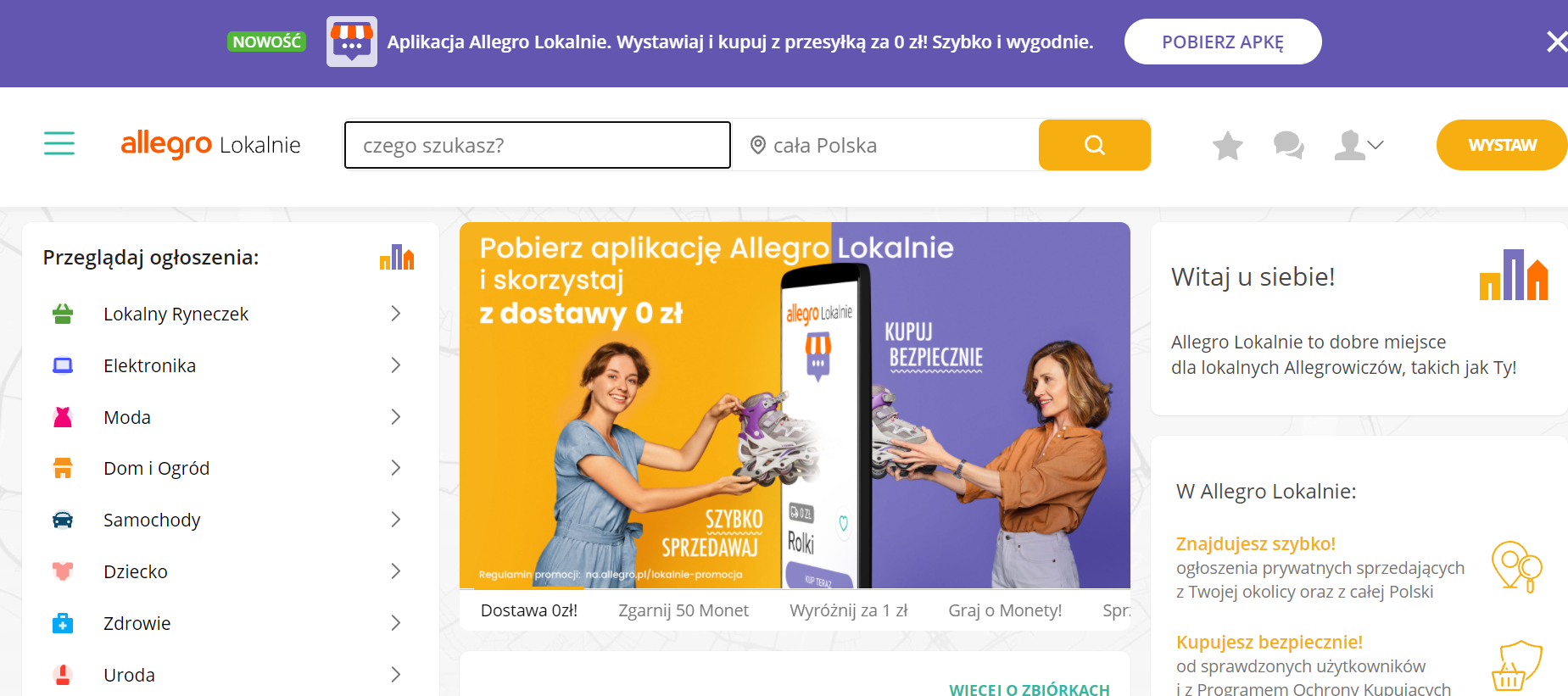Switch to Zgarnij 50 Monet tab
This screenshot has height=696, width=1568.
click(x=684, y=610)
